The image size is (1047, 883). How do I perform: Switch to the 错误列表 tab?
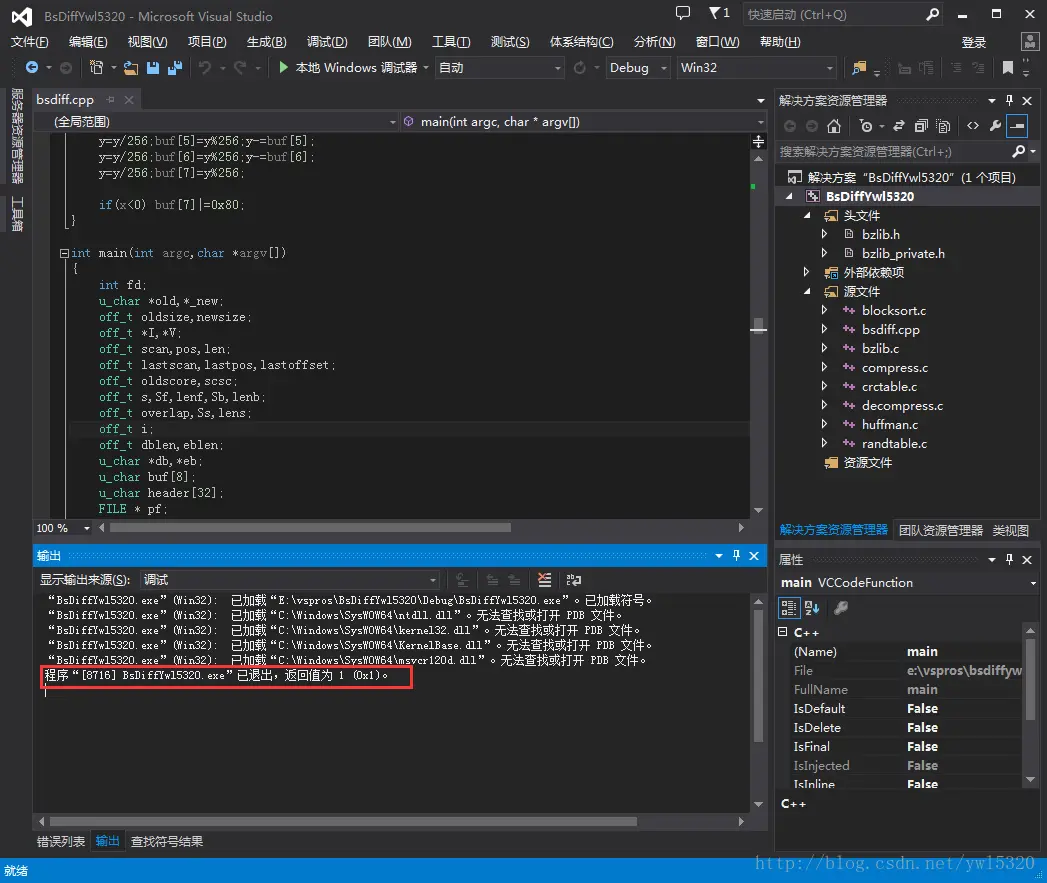point(61,842)
